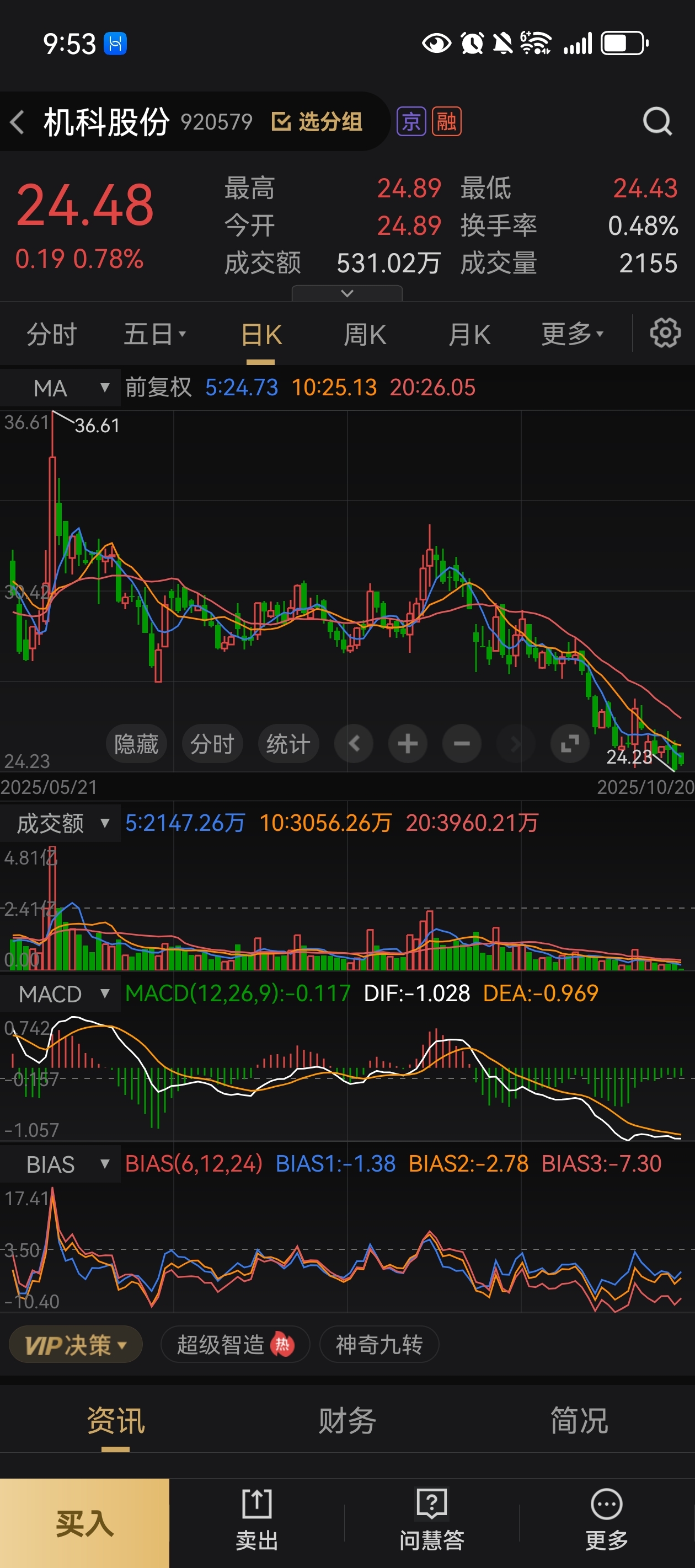Tap the 融 margin badge
This screenshot has width=695, height=1568.
tap(446, 122)
